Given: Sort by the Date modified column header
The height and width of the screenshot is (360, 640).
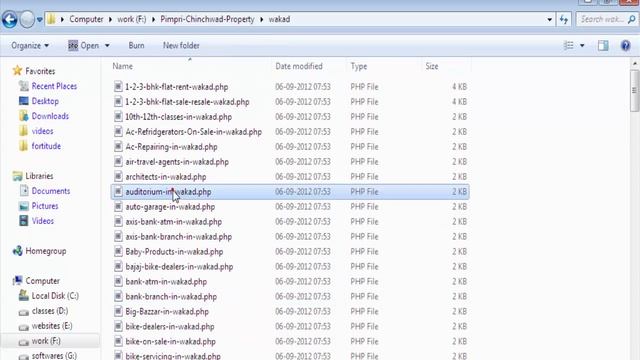Looking at the screenshot, I should click(x=309, y=66).
